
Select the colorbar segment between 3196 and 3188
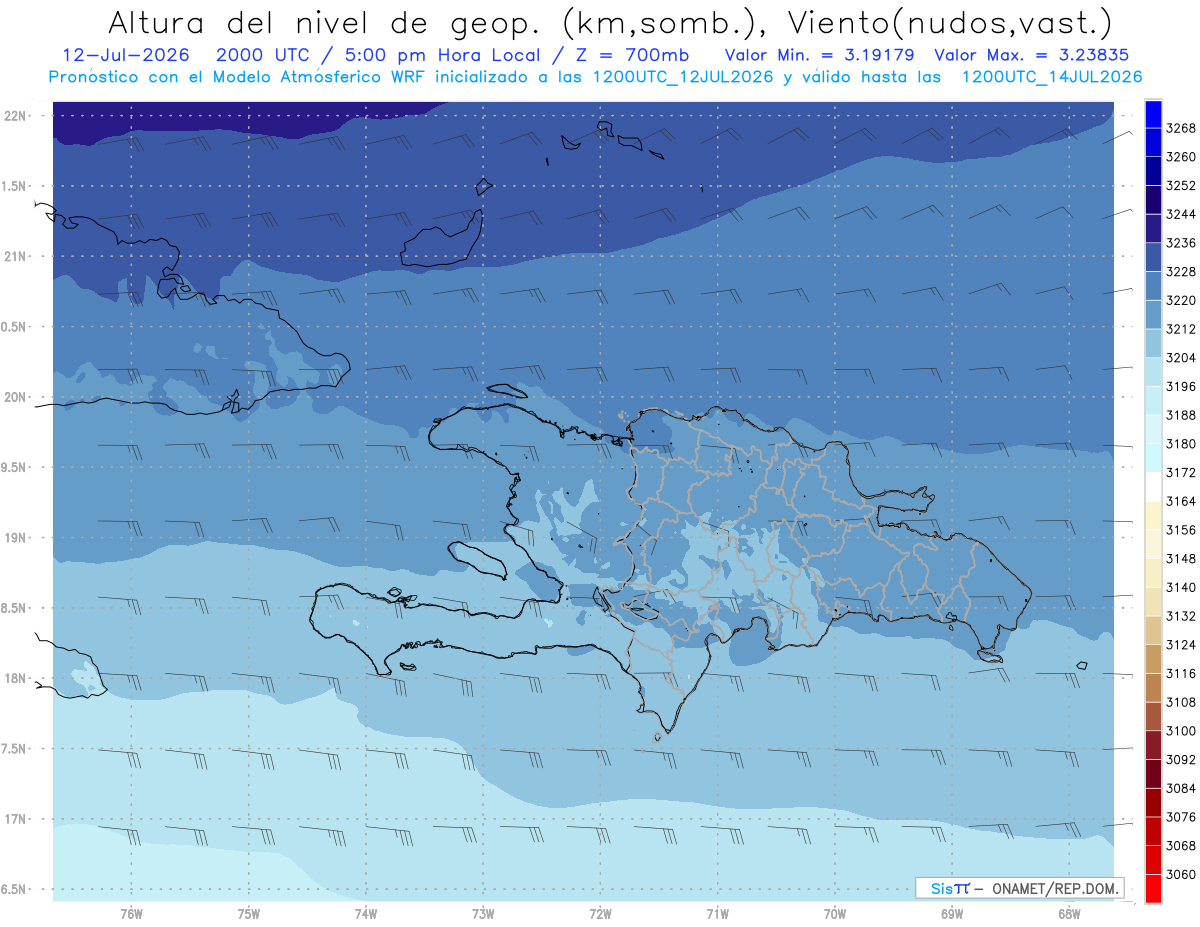pos(1152,400)
